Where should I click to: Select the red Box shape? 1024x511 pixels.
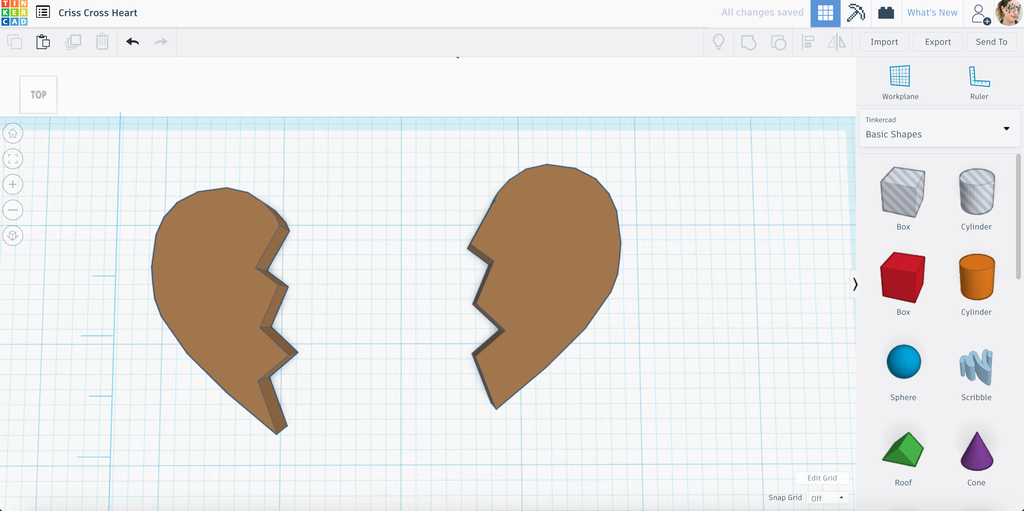(x=903, y=284)
